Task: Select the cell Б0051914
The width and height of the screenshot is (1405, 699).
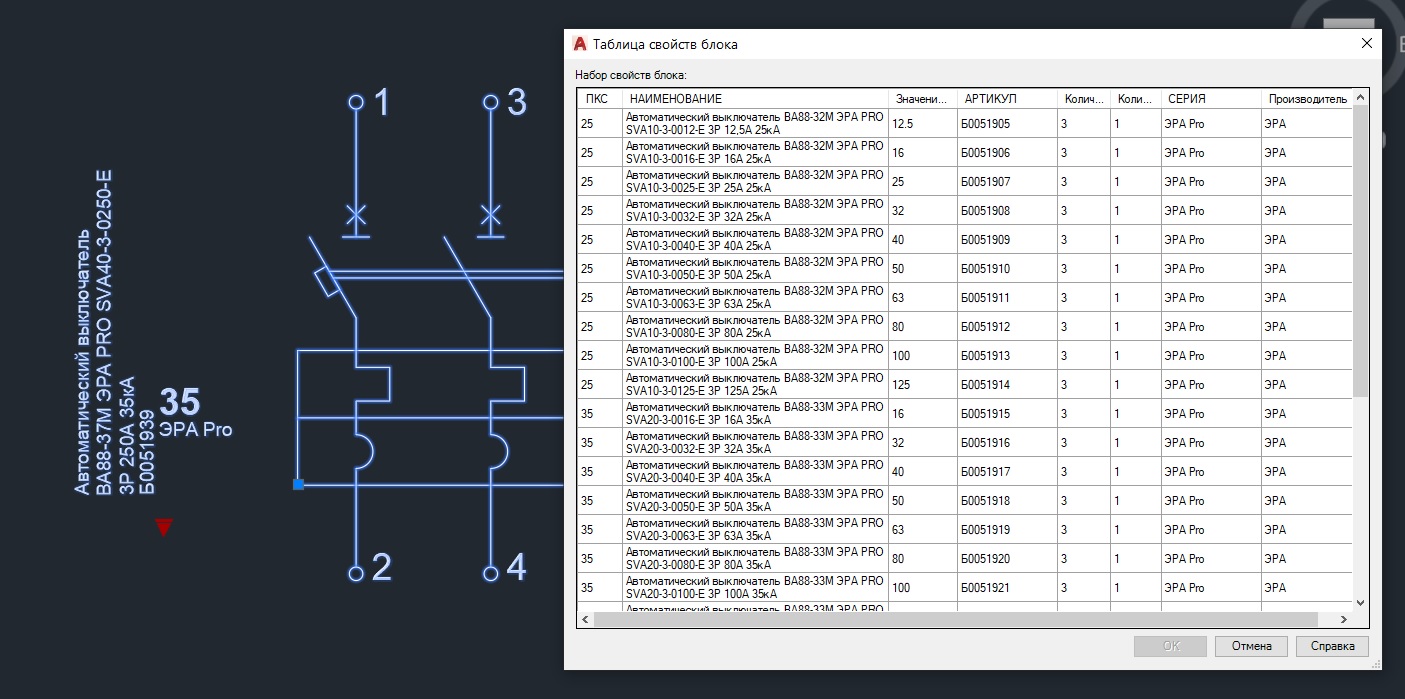Action: pyautogui.click(x=1007, y=385)
